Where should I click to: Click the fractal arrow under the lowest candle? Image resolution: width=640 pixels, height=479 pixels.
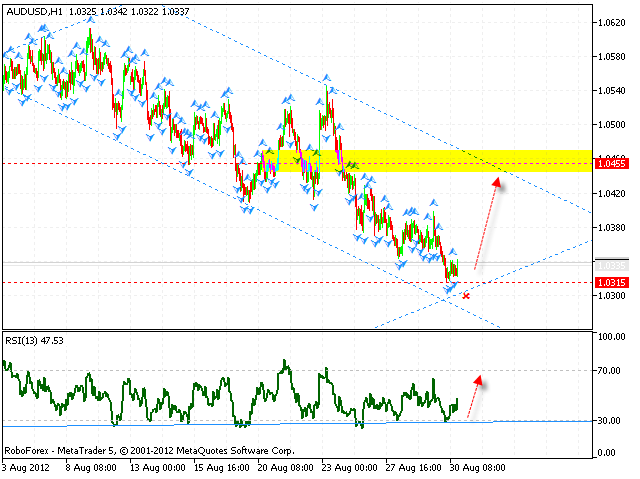point(450,291)
